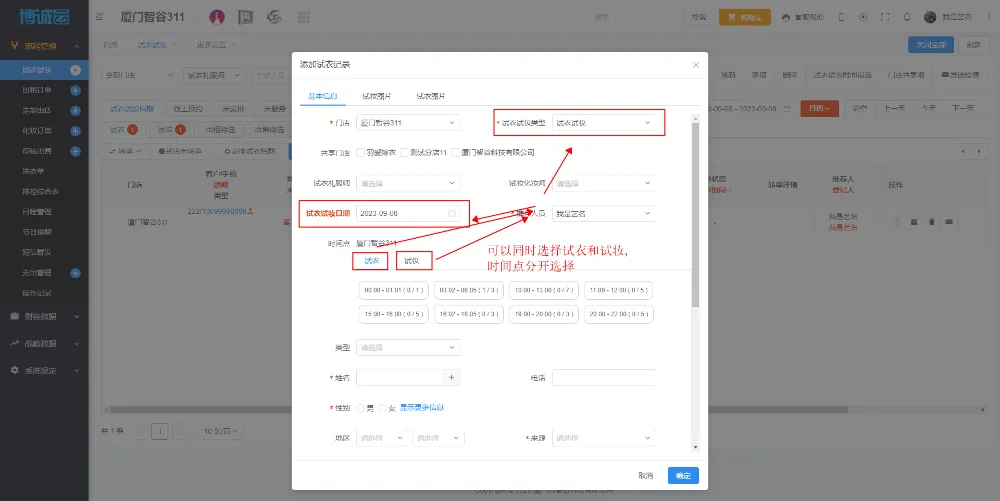Click the blue plus icon next to 试衣试妆 in the sidebar
1000x501 pixels.
point(75,70)
